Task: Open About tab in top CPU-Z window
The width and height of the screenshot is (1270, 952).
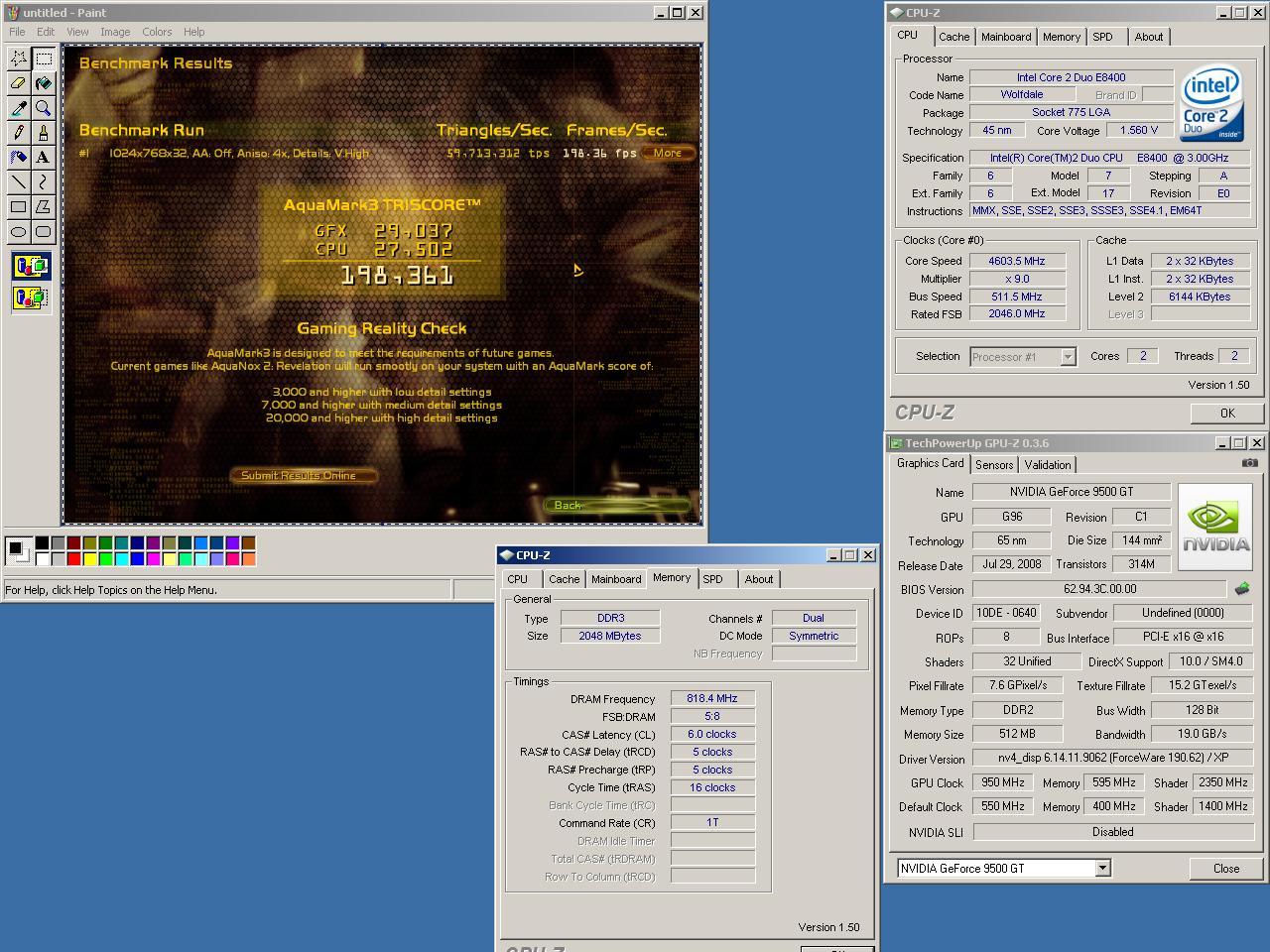Action: 1149,37
